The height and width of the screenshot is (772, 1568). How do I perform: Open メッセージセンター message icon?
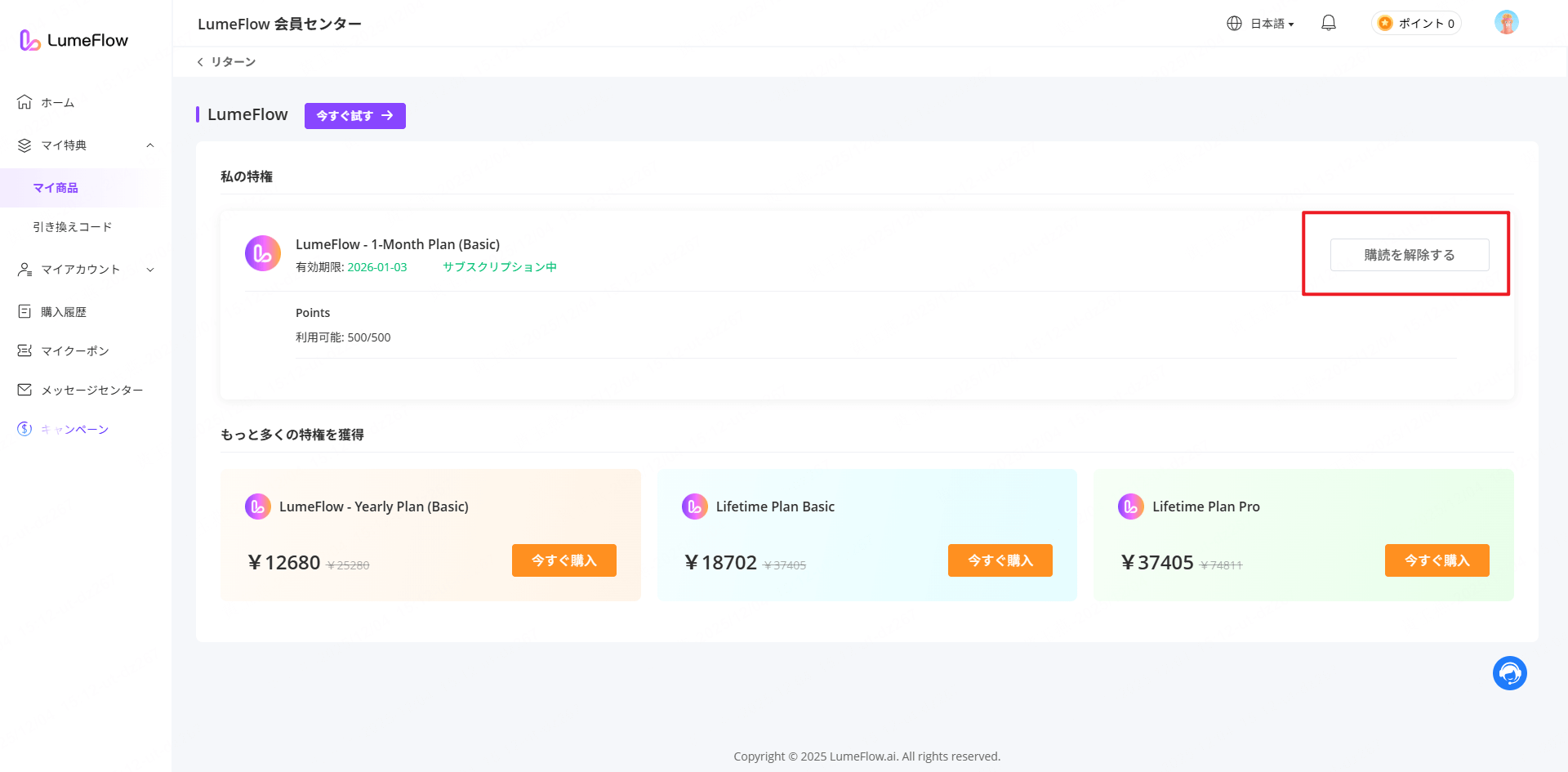pos(24,390)
